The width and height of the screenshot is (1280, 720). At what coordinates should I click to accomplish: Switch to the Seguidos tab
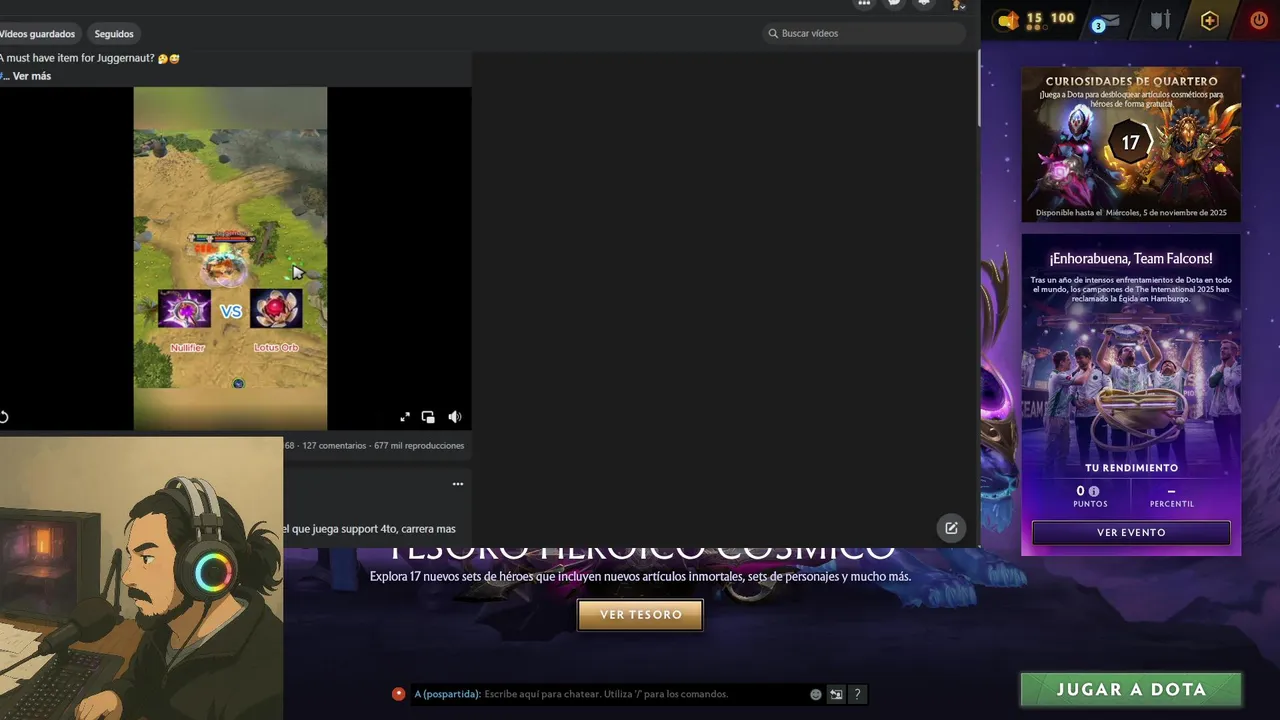pyautogui.click(x=114, y=34)
